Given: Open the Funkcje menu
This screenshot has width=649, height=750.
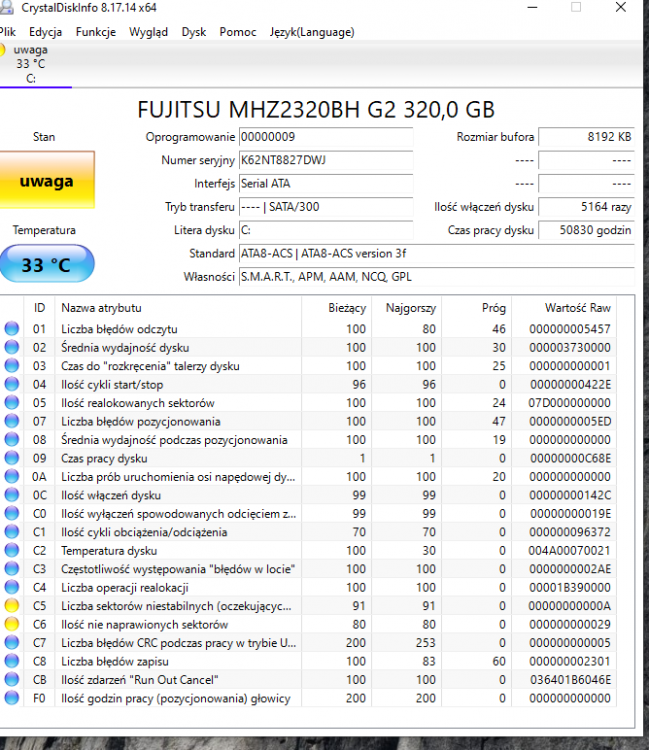Looking at the screenshot, I should pyautogui.click(x=95, y=32).
